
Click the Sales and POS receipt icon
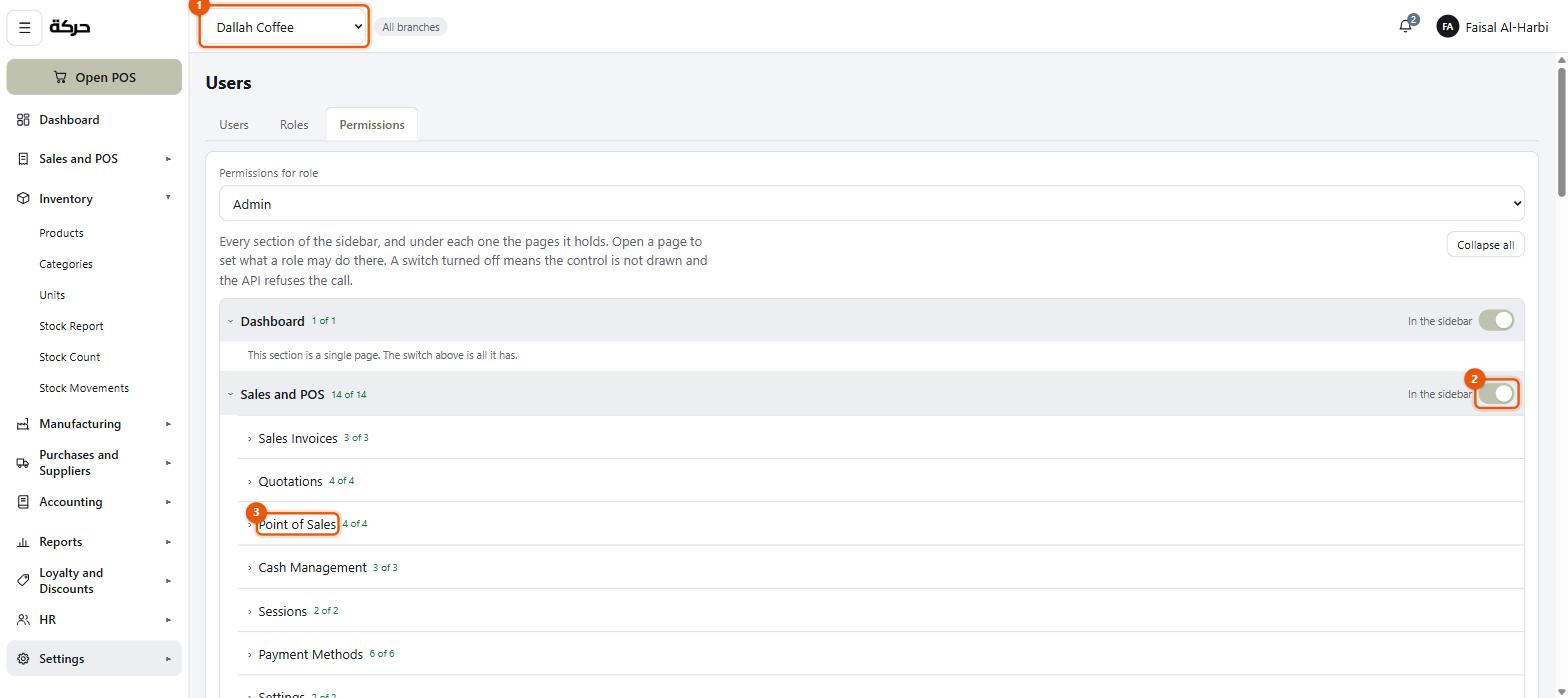pos(23,159)
